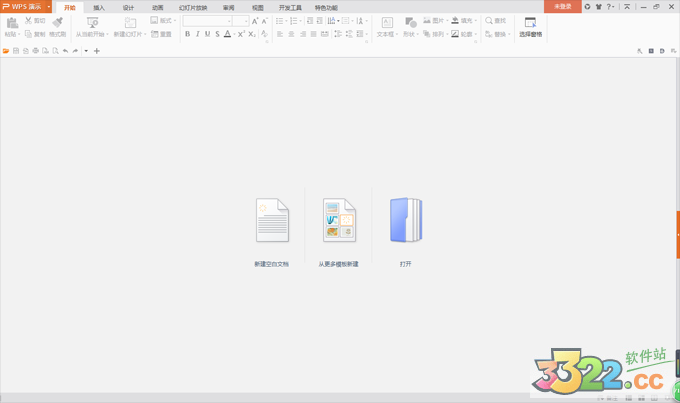Image resolution: width=680 pixels, height=403 pixels.
Task: Toggle Bold formatting
Action: tap(187, 34)
